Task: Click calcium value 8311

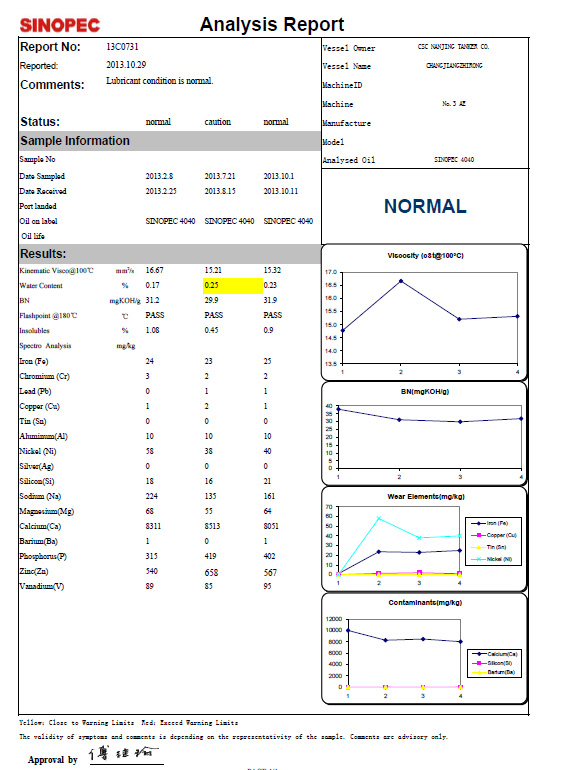Action: pos(153,526)
